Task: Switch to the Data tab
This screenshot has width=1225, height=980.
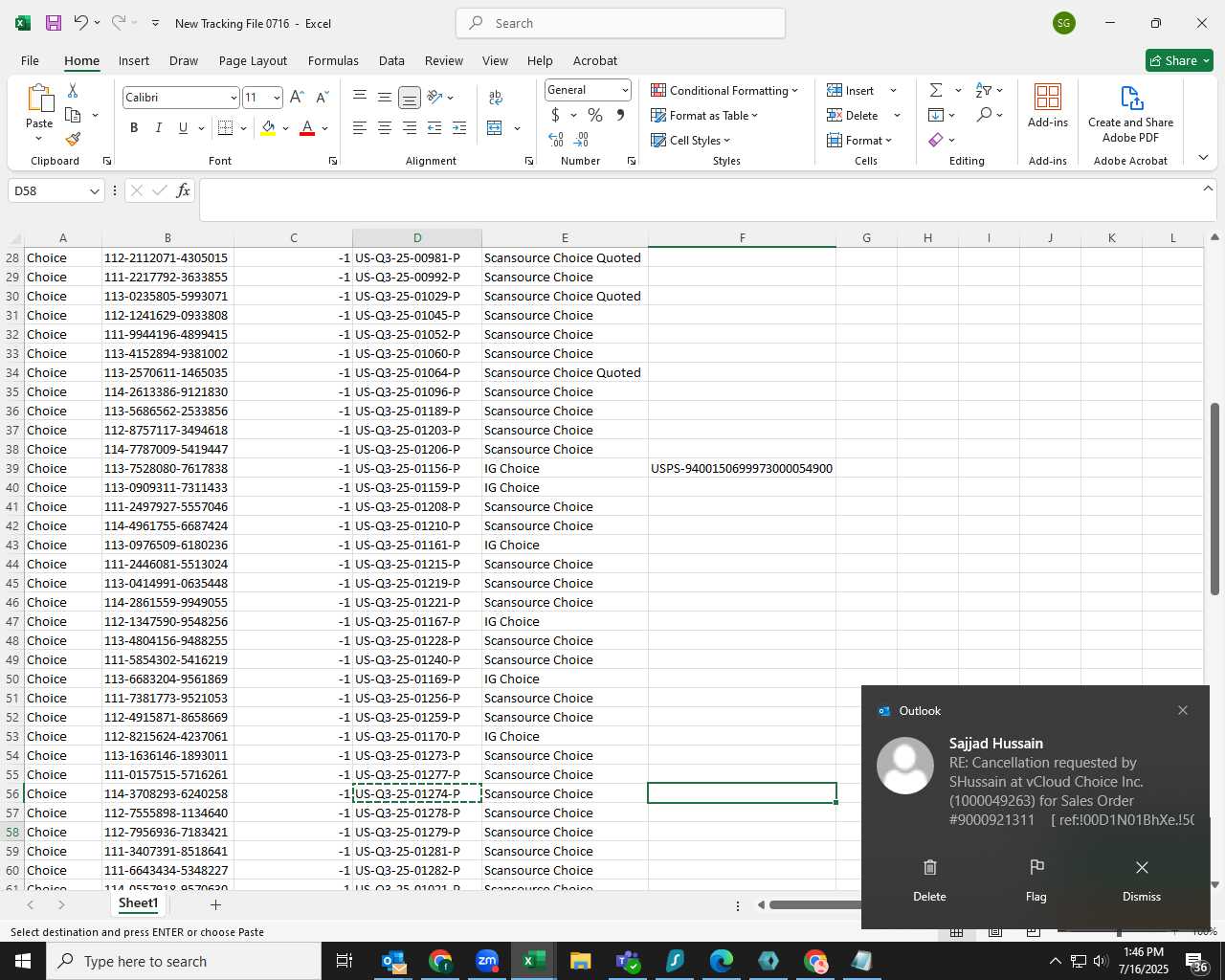Action: click(391, 60)
